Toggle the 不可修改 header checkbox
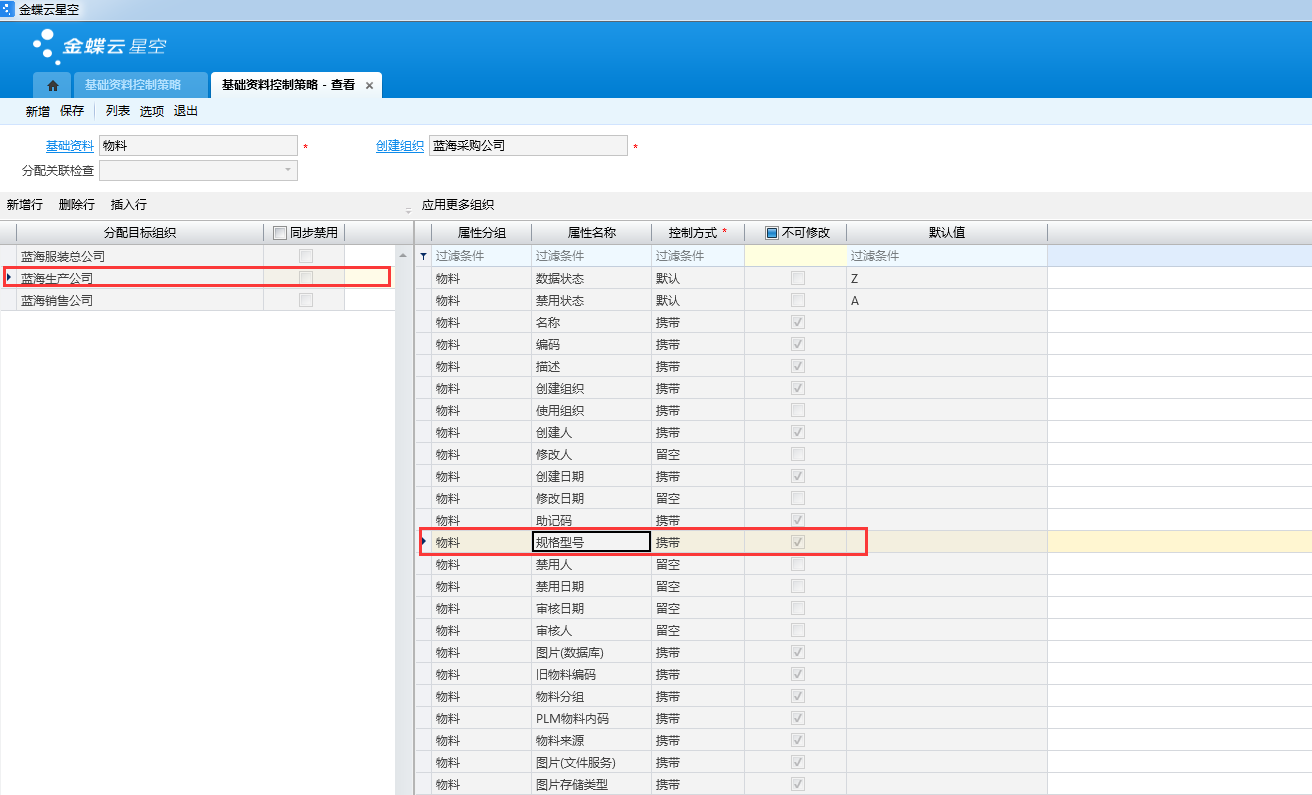Viewport: 1312px width, 795px height. pyautogui.click(x=771, y=233)
